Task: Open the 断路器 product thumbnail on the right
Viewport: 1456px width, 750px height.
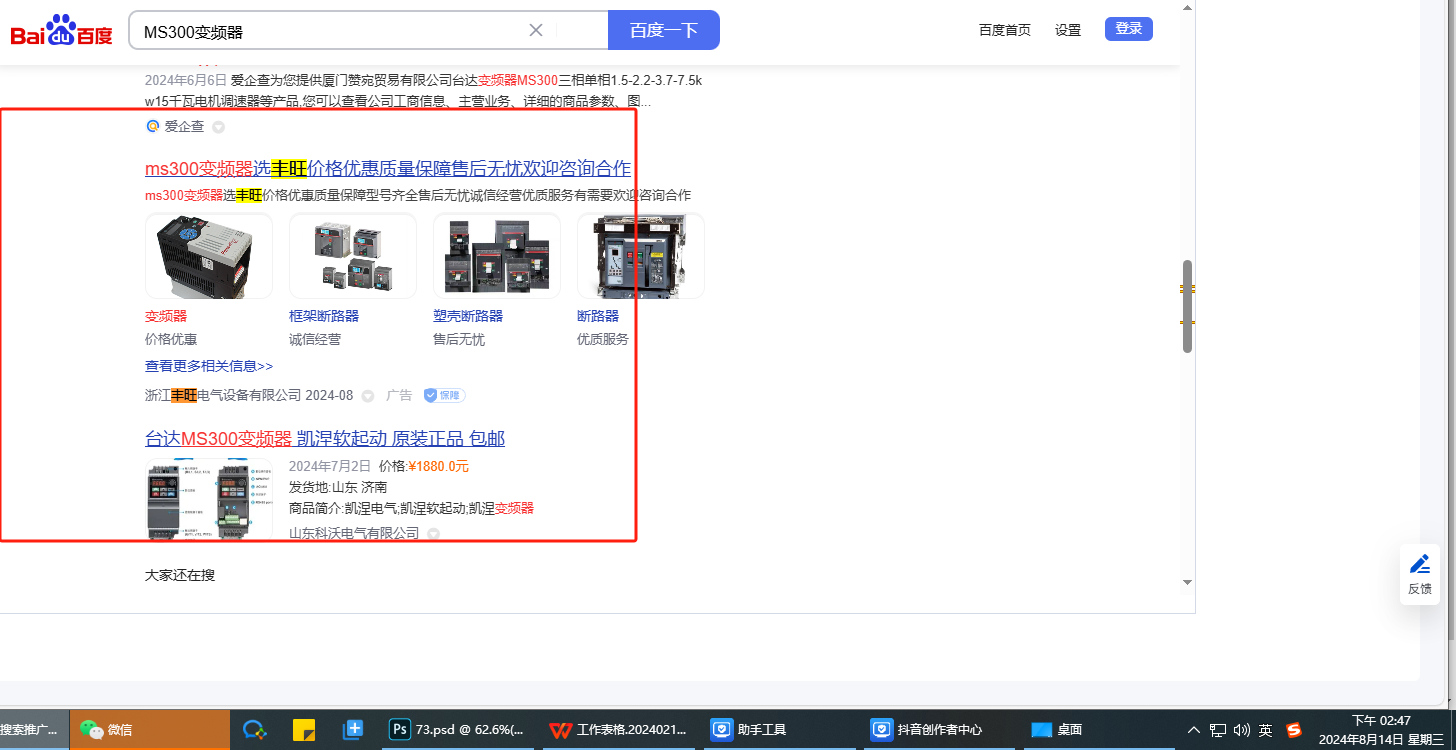Action: (x=641, y=256)
